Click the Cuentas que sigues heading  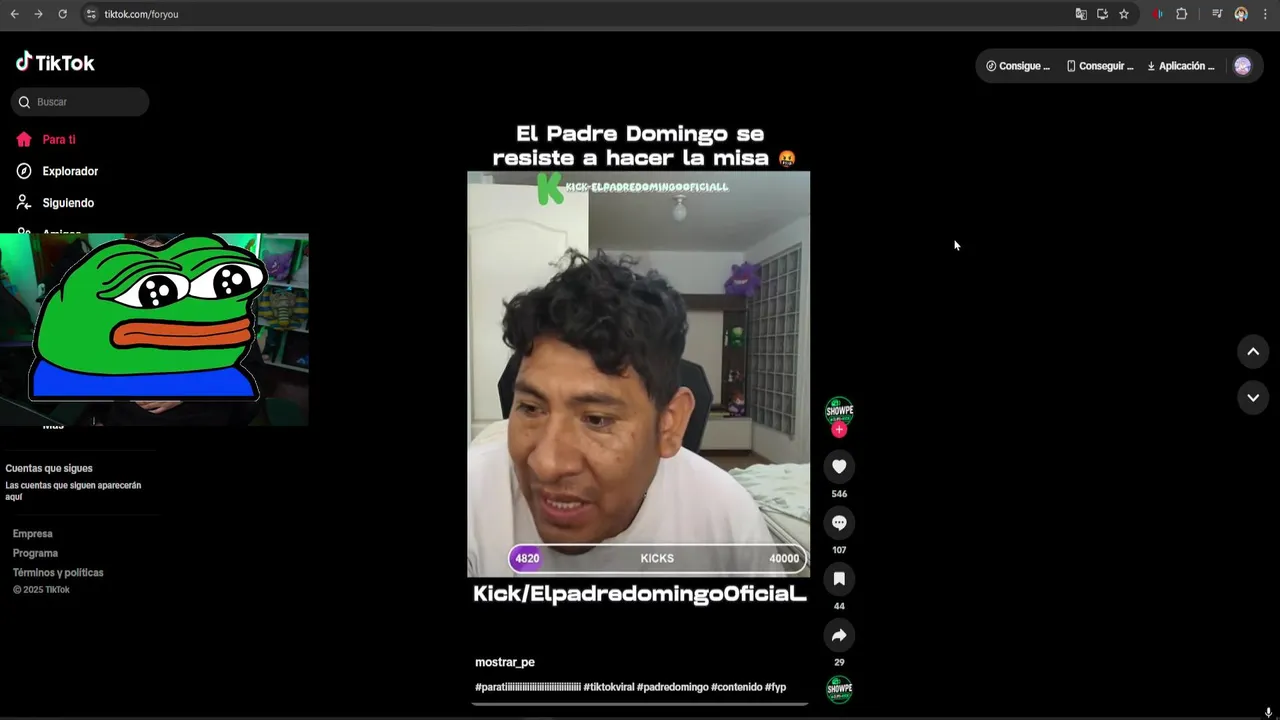[x=49, y=468]
